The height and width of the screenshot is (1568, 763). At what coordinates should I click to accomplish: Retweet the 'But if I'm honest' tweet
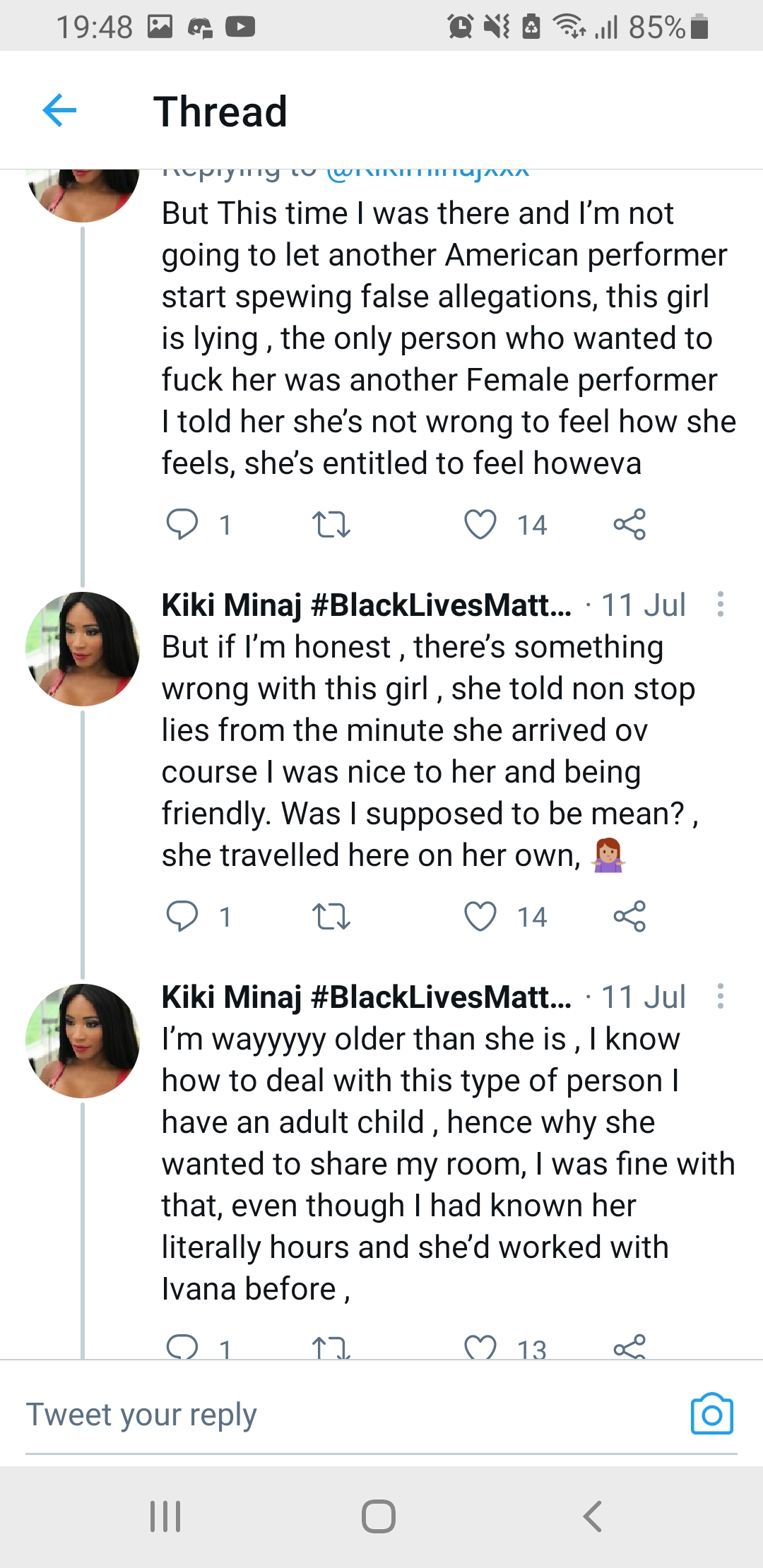331,917
